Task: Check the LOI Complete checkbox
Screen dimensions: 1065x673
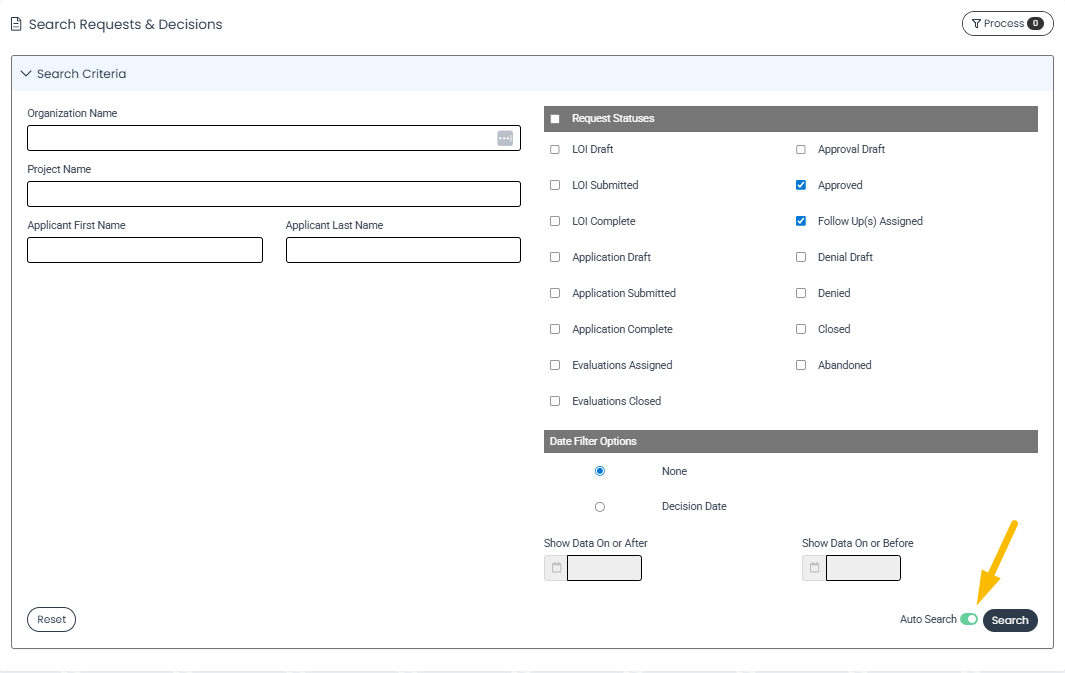Action: (555, 221)
